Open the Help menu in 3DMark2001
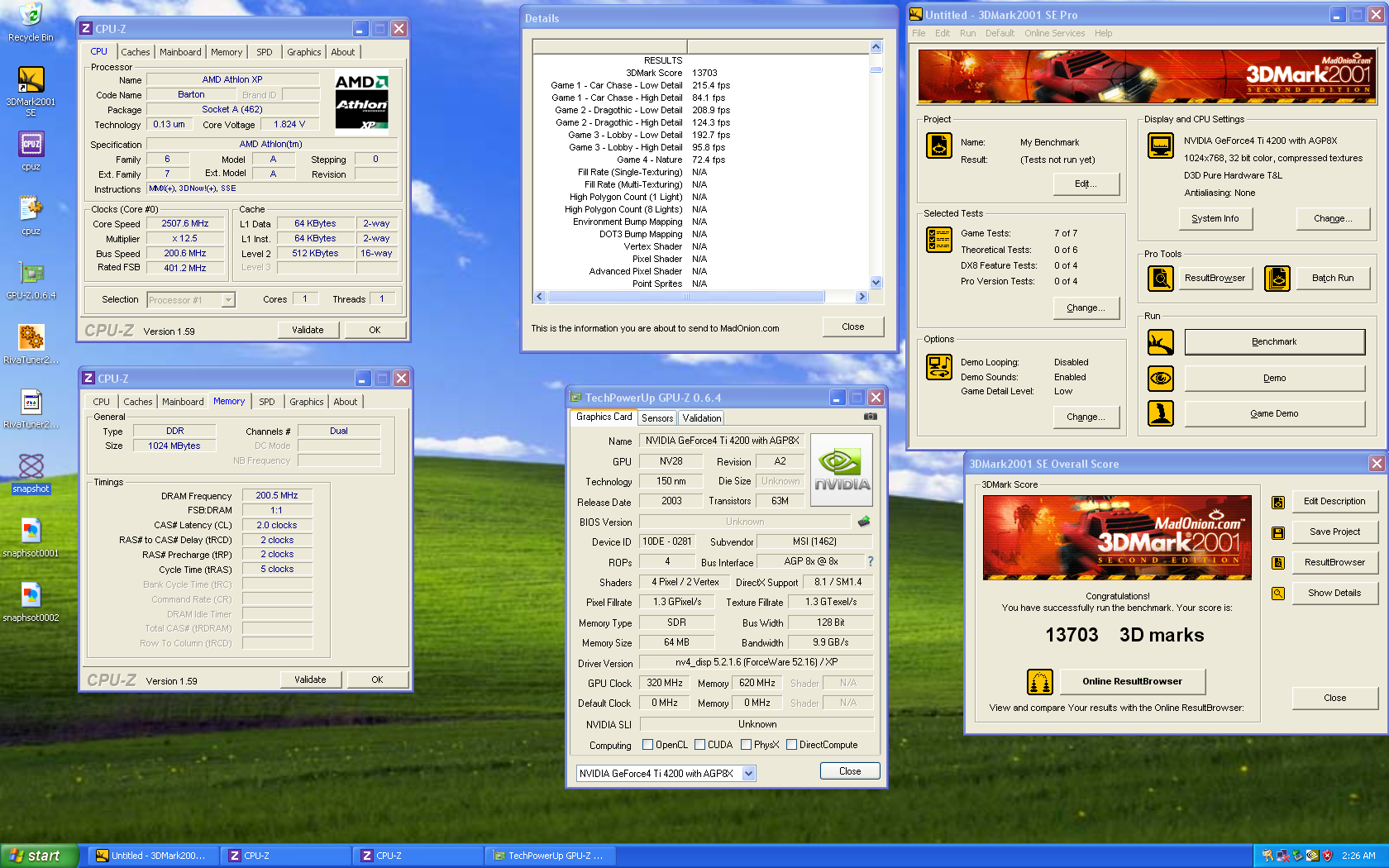Viewport: 1389px width, 868px height. tap(1103, 33)
